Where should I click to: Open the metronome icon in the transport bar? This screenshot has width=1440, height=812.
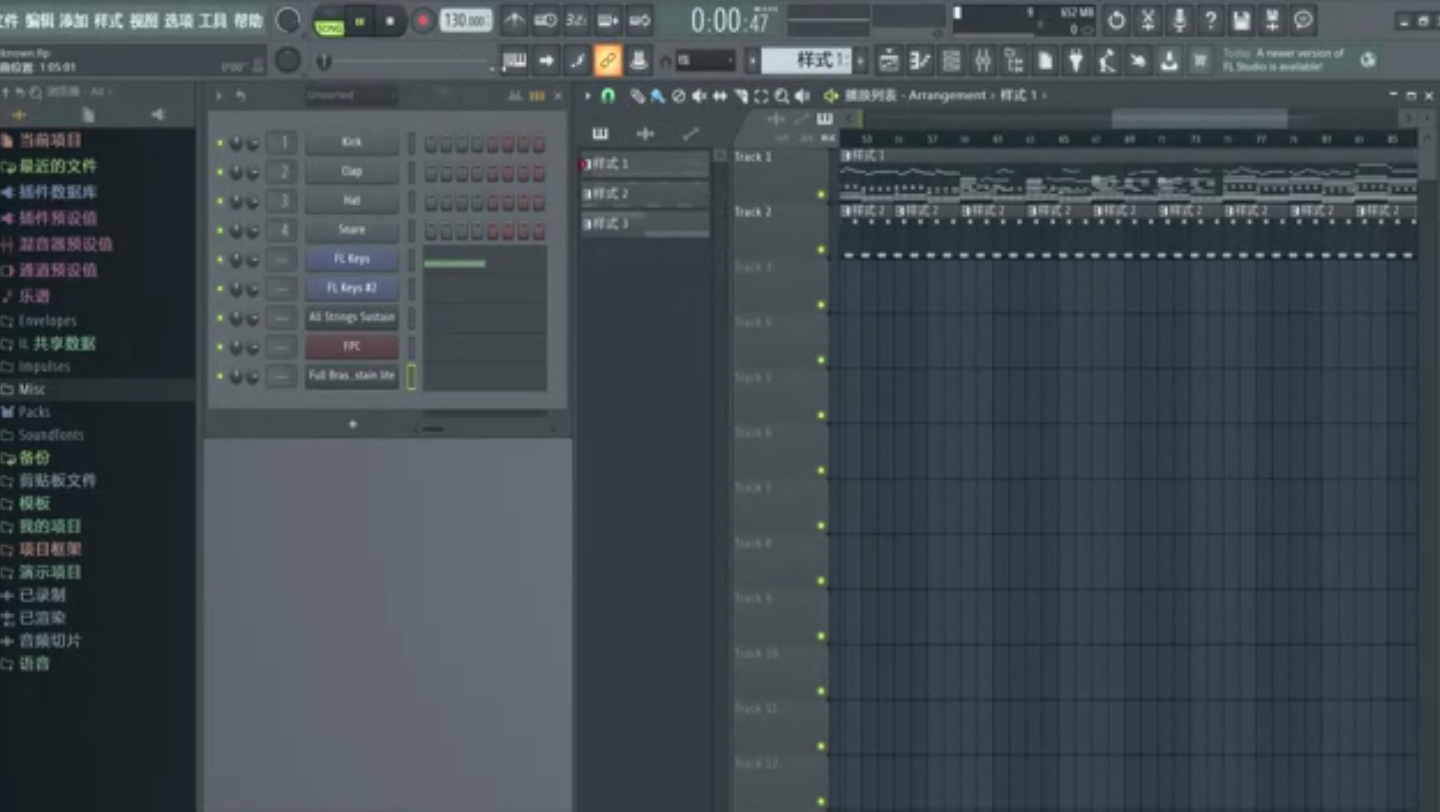(x=514, y=19)
